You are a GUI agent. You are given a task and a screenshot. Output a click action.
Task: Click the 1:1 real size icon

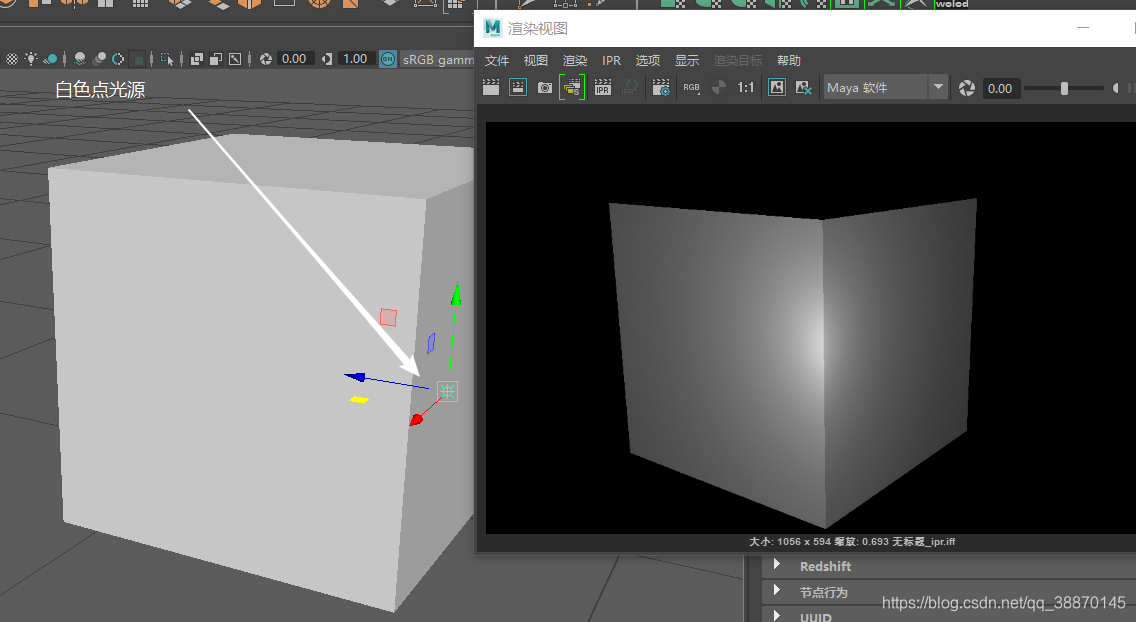coord(746,88)
